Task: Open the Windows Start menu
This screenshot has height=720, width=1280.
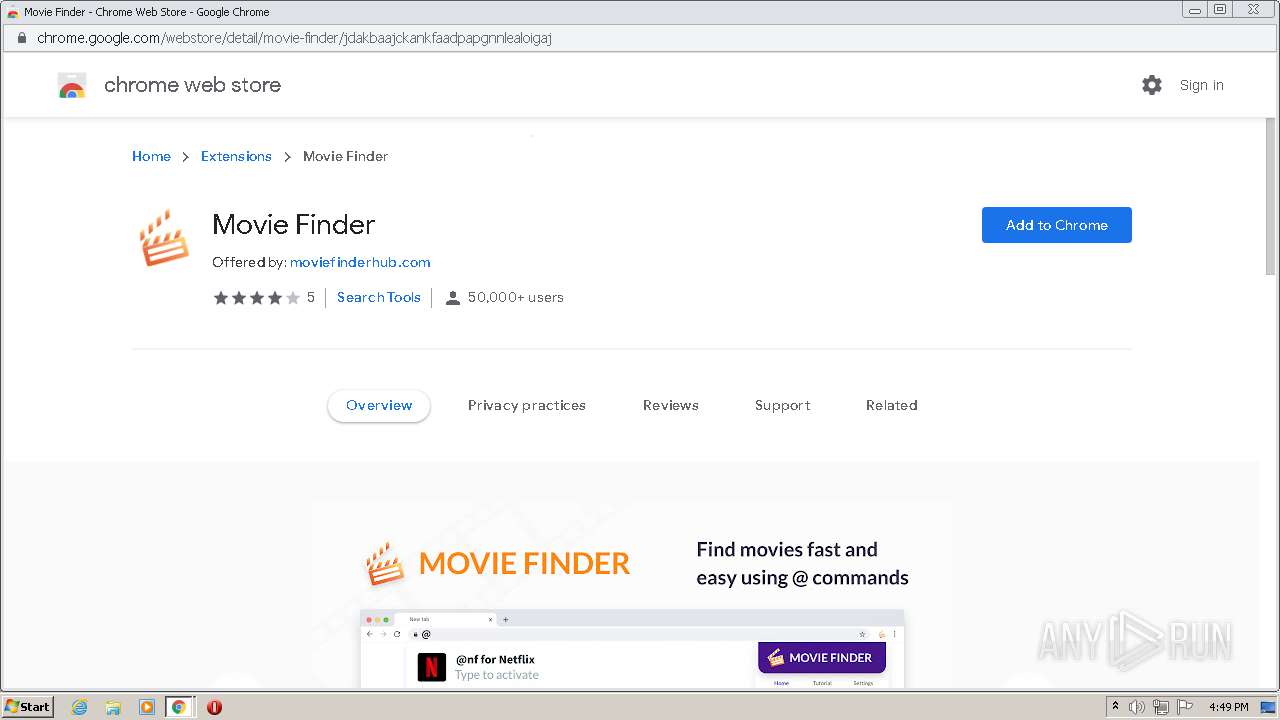Action: pyautogui.click(x=28, y=707)
